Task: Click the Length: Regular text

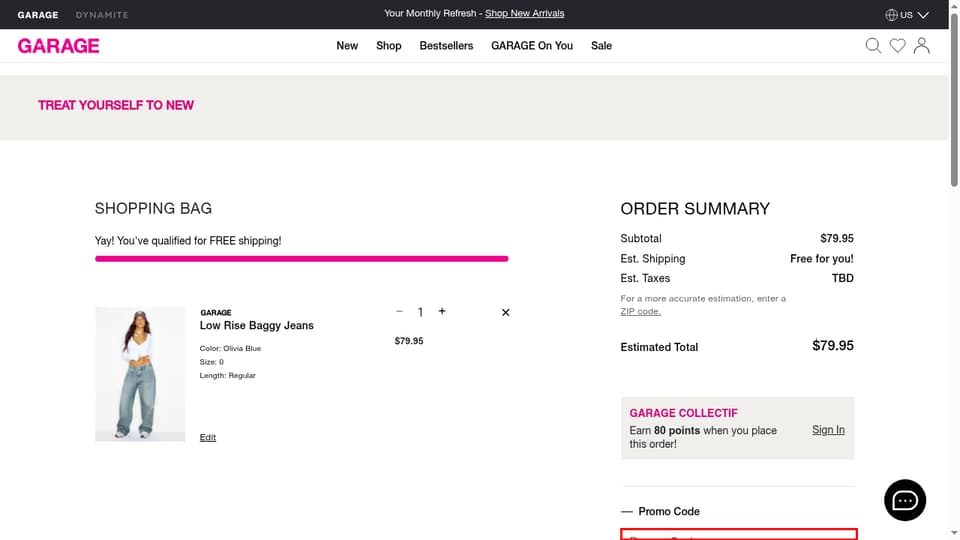Action: pos(228,375)
